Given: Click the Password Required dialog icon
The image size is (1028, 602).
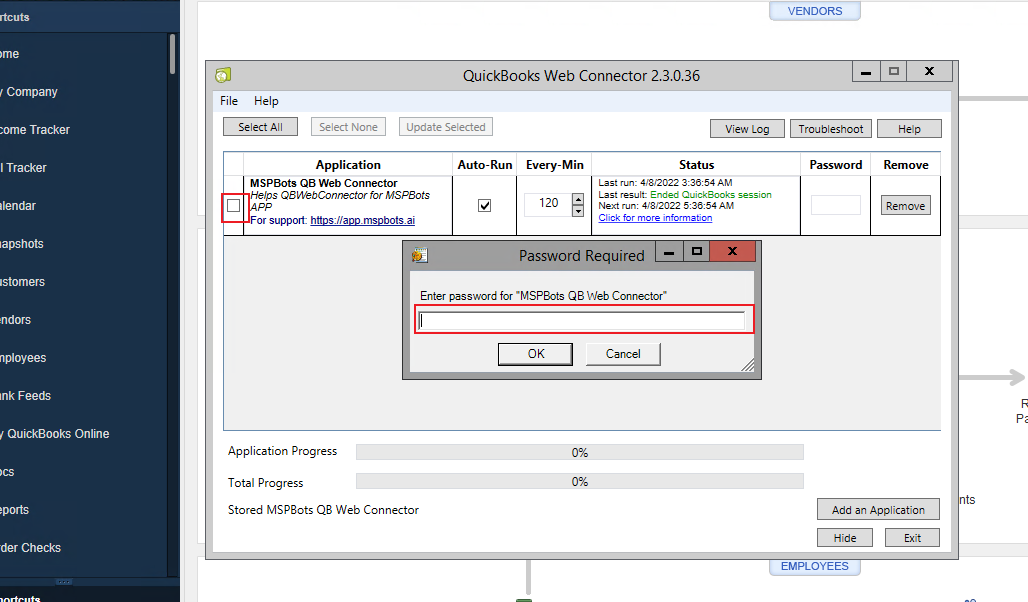Looking at the screenshot, I should pyautogui.click(x=421, y=255).
